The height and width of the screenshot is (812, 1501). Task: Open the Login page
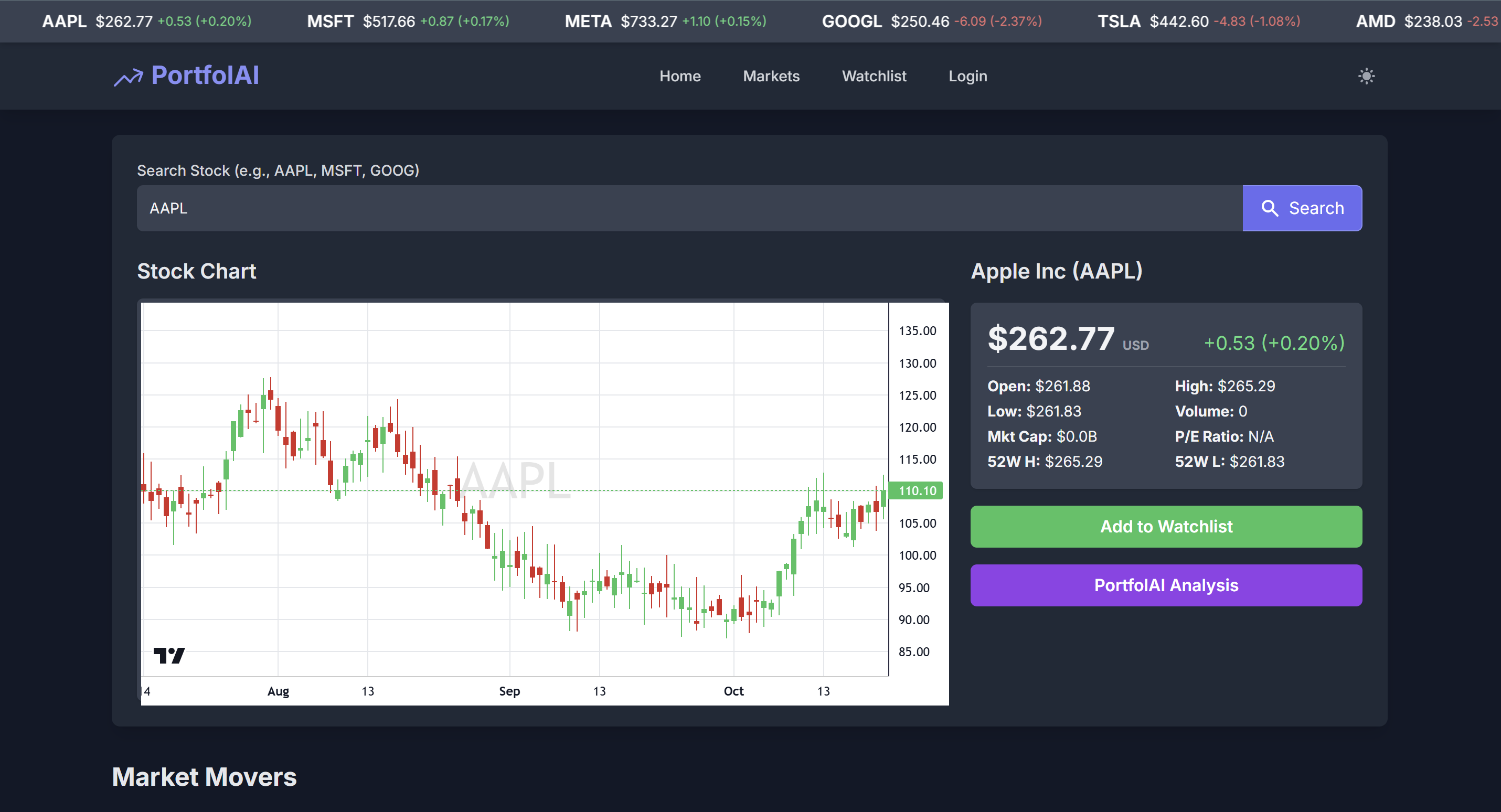[967, 76]
